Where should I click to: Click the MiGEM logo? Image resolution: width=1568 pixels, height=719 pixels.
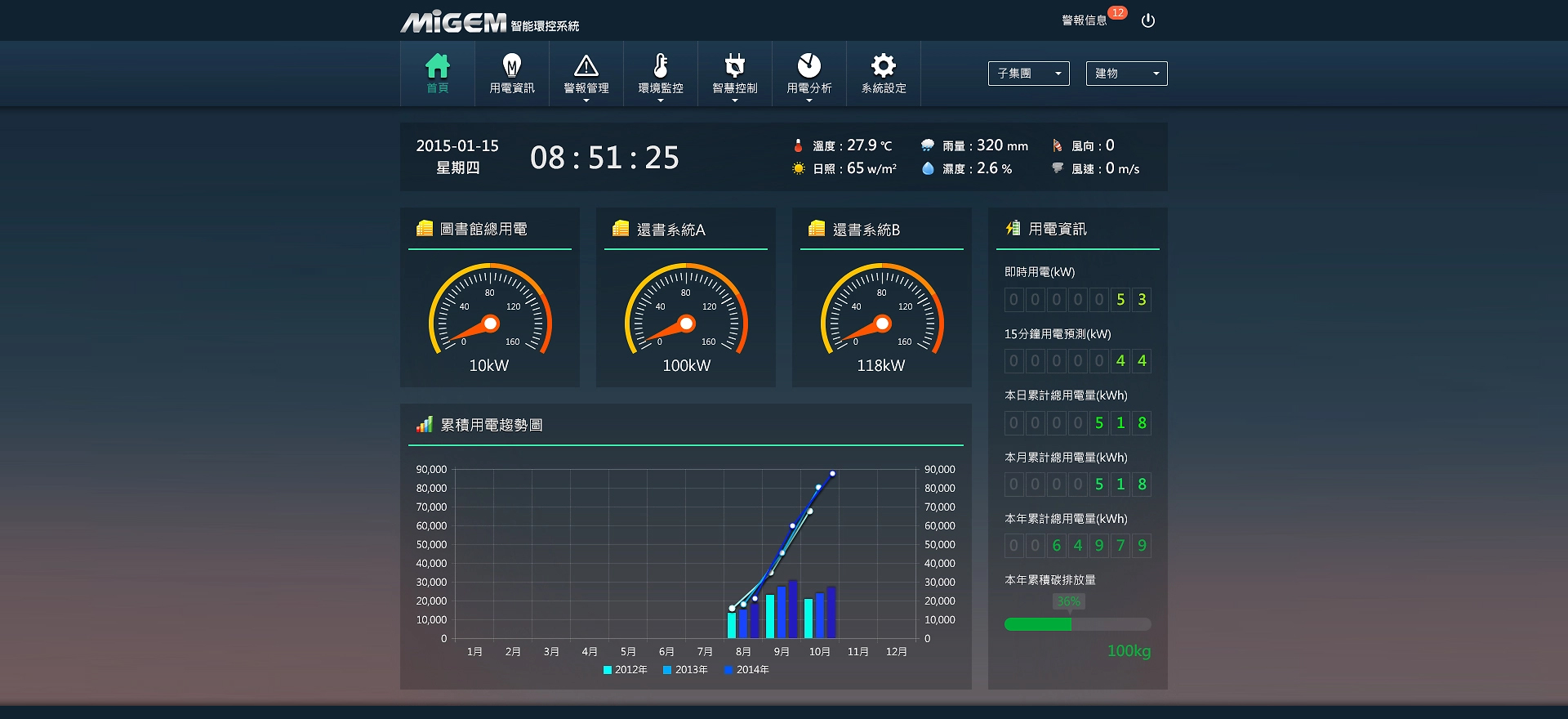pyautogui.click(x=454, y=22)
